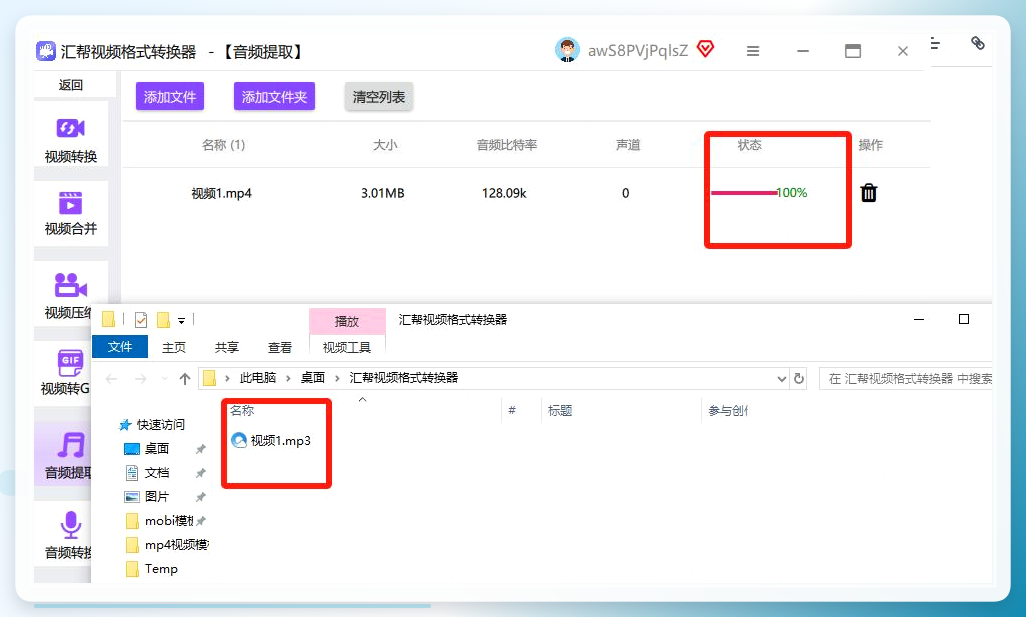The height and width of the screenshot is (617, 1026).
Task: Open the hamburger menu in title bar
Action: click(x=753, y=51)
